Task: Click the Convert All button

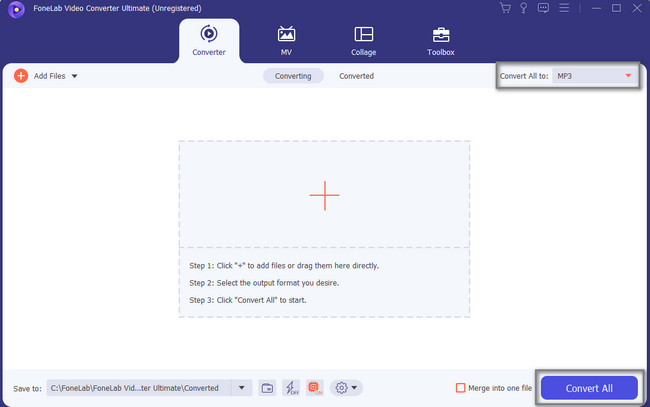Action: coord(589,388)
